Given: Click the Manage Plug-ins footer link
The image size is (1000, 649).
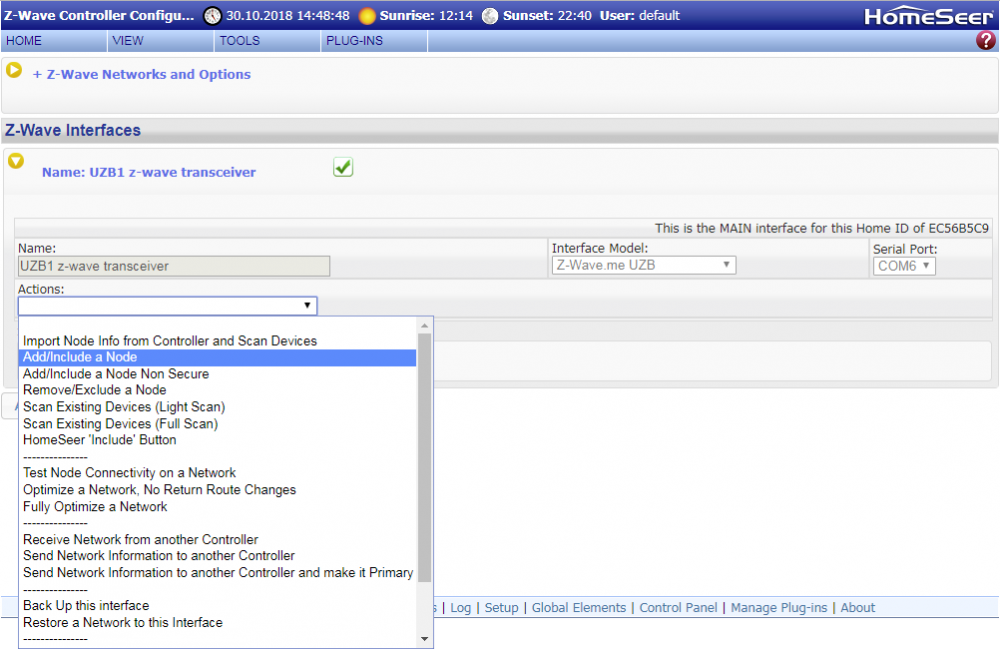Looking at the screenshot, I should 778,608.
